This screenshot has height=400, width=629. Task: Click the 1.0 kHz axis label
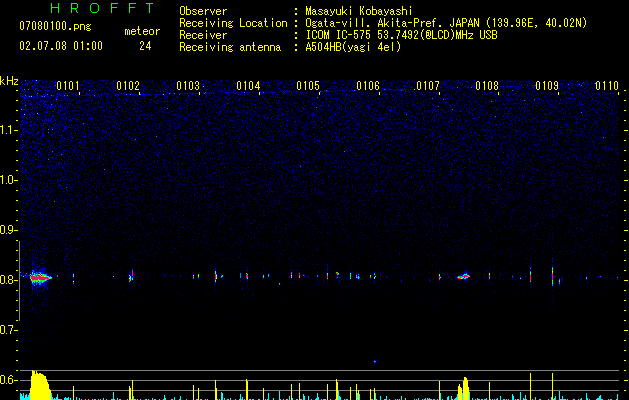tap(8, 180)
